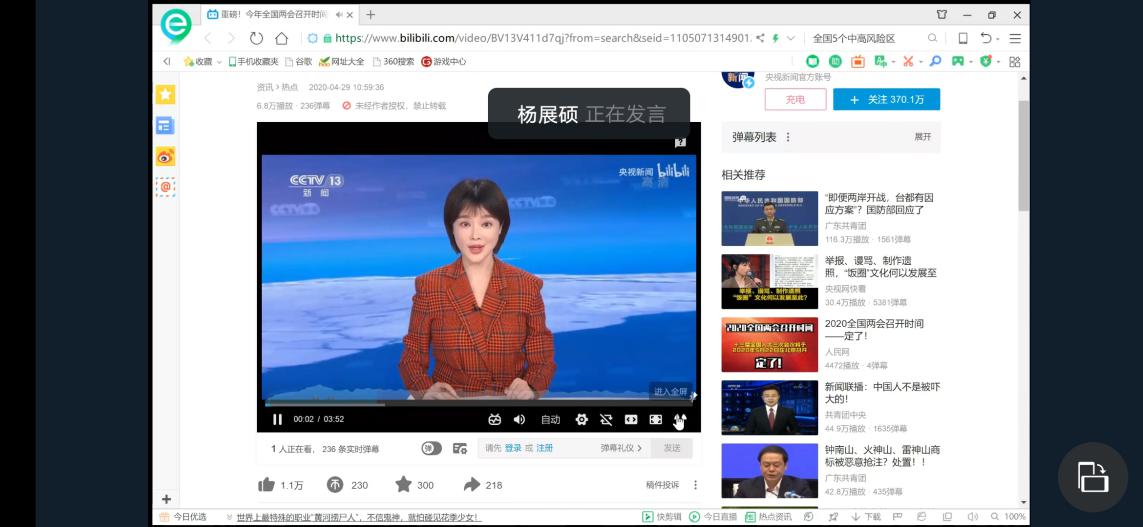
Task: Open the 360搜索 bookmark
Action: 394,61
